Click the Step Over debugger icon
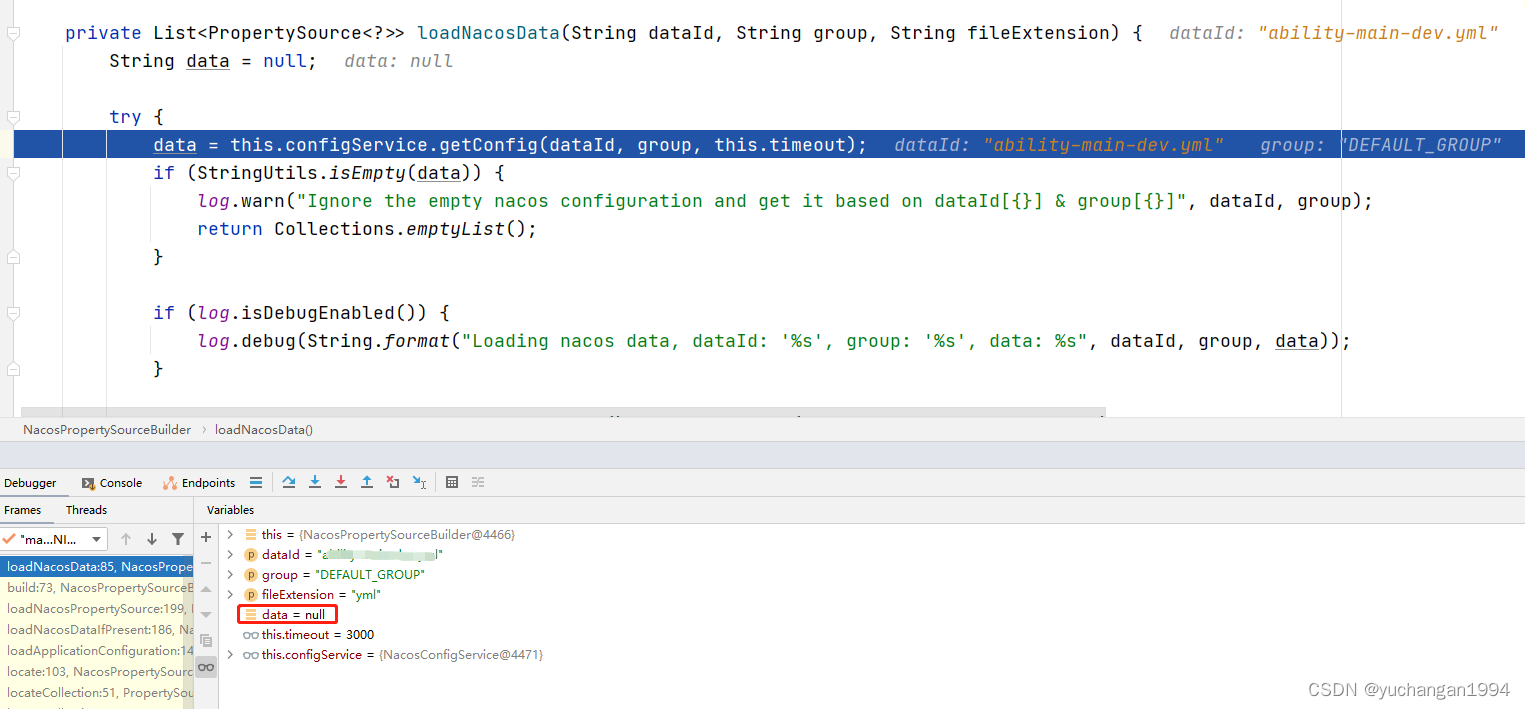1525x709 pixels. pyautogui.click(x=288, y=482)
